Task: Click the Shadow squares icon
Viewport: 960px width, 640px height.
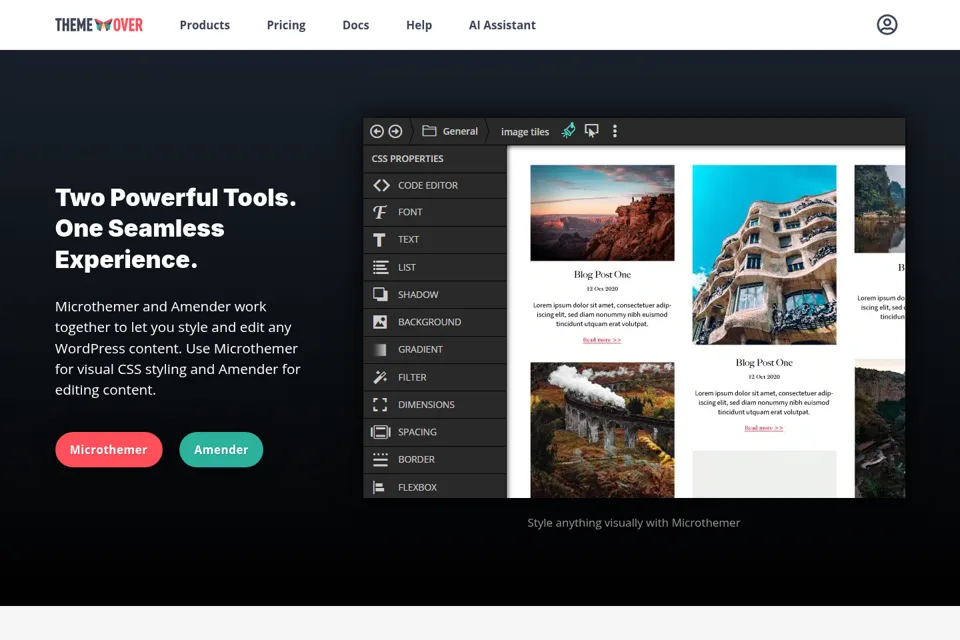Action: click(380, 295)
